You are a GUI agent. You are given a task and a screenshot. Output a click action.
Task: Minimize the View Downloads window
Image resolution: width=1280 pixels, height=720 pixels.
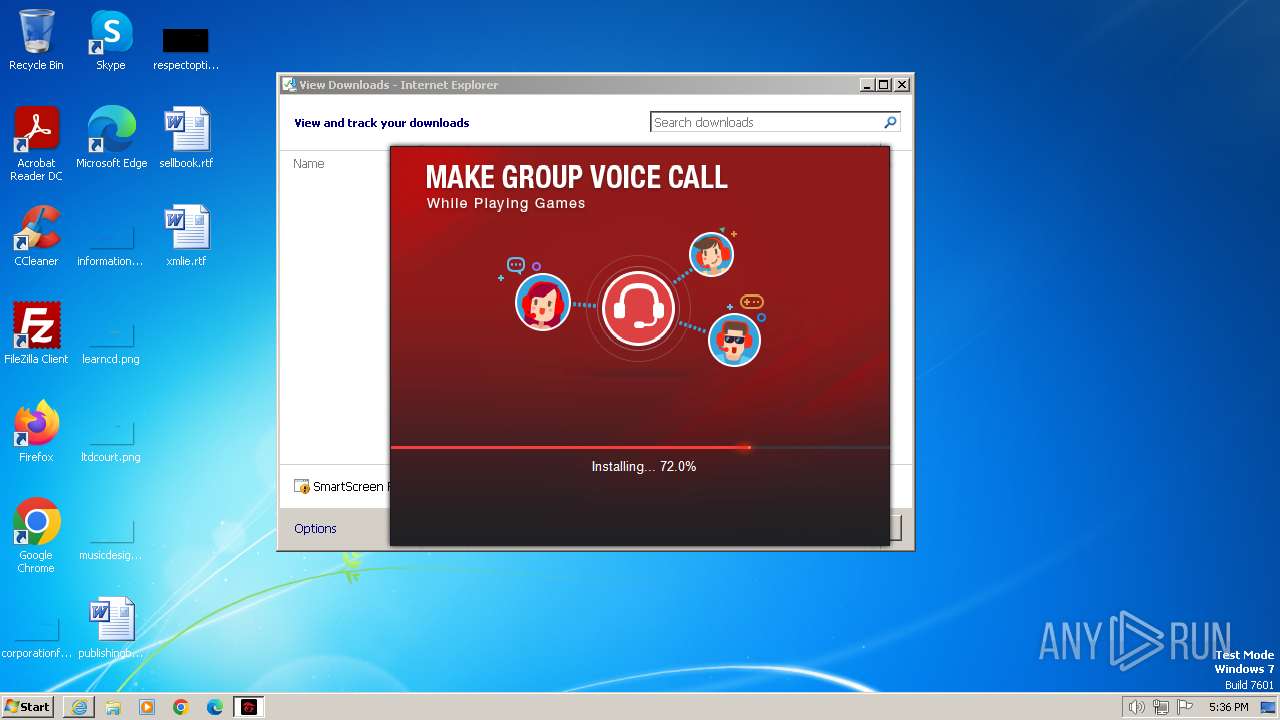[867, 85]
